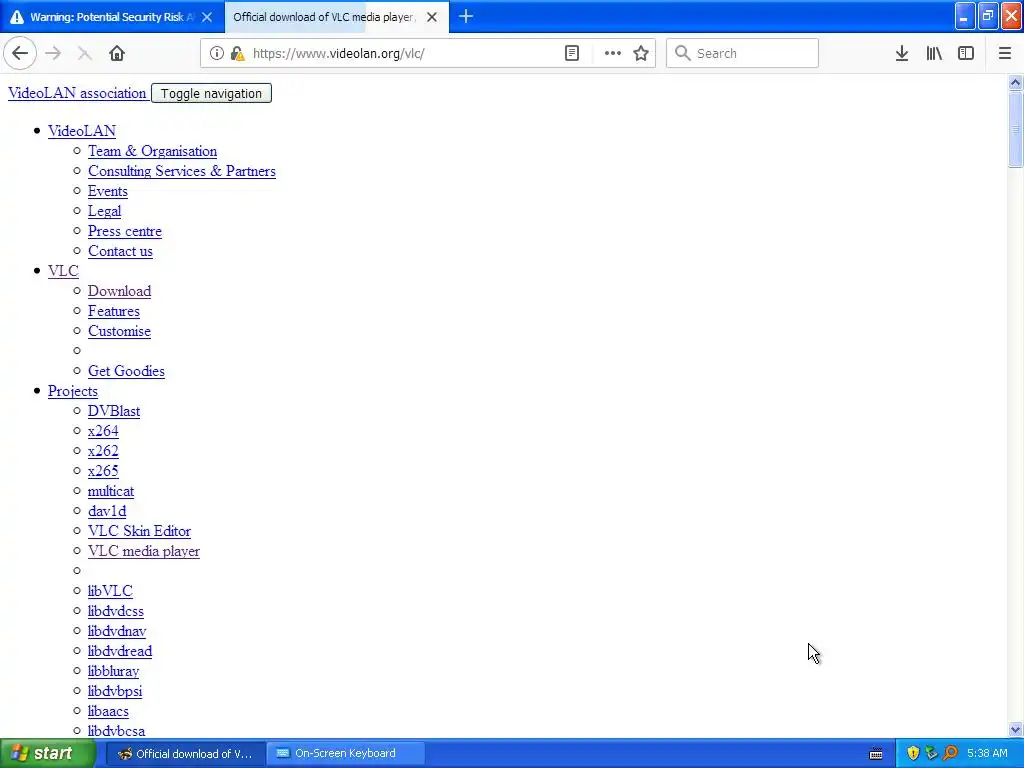The width and height of the screenshot is (1024, 768).
Task: Open the dav1d link
Action: coord(107,511)
